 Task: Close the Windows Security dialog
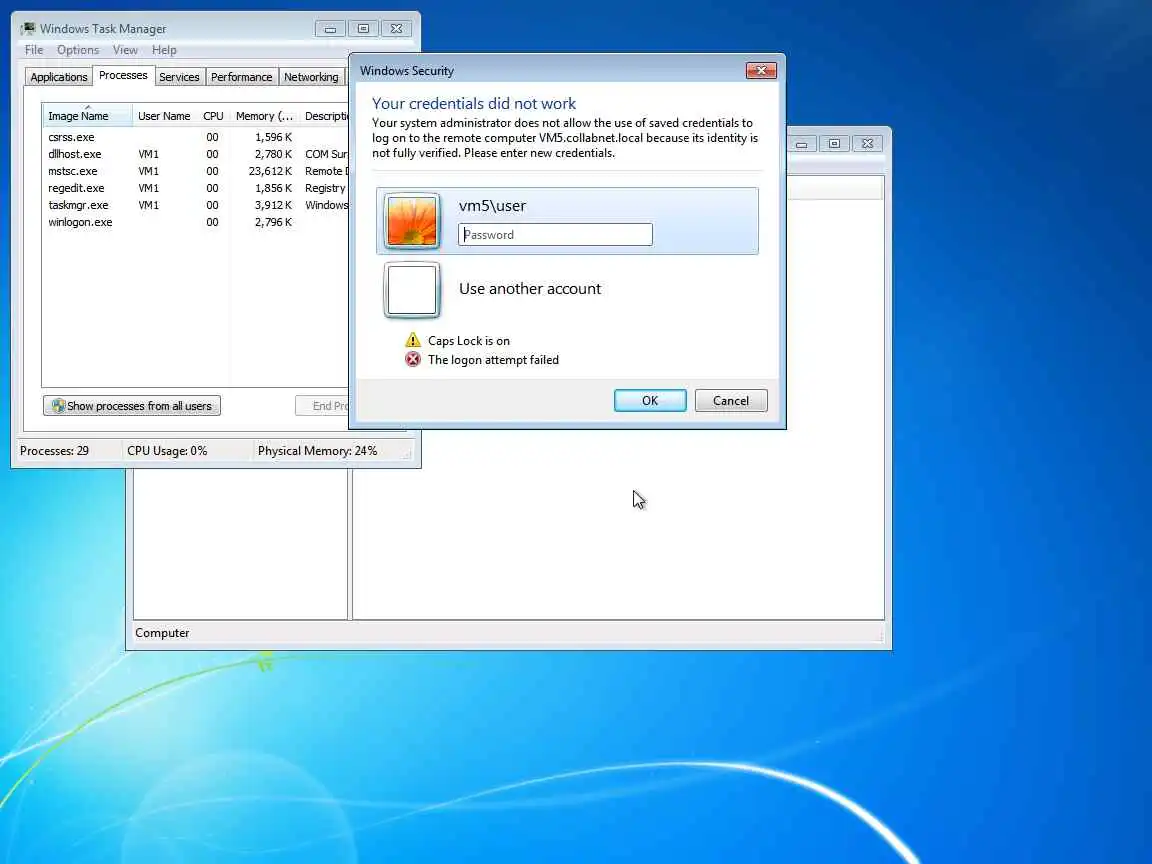(x=761, y=71)
